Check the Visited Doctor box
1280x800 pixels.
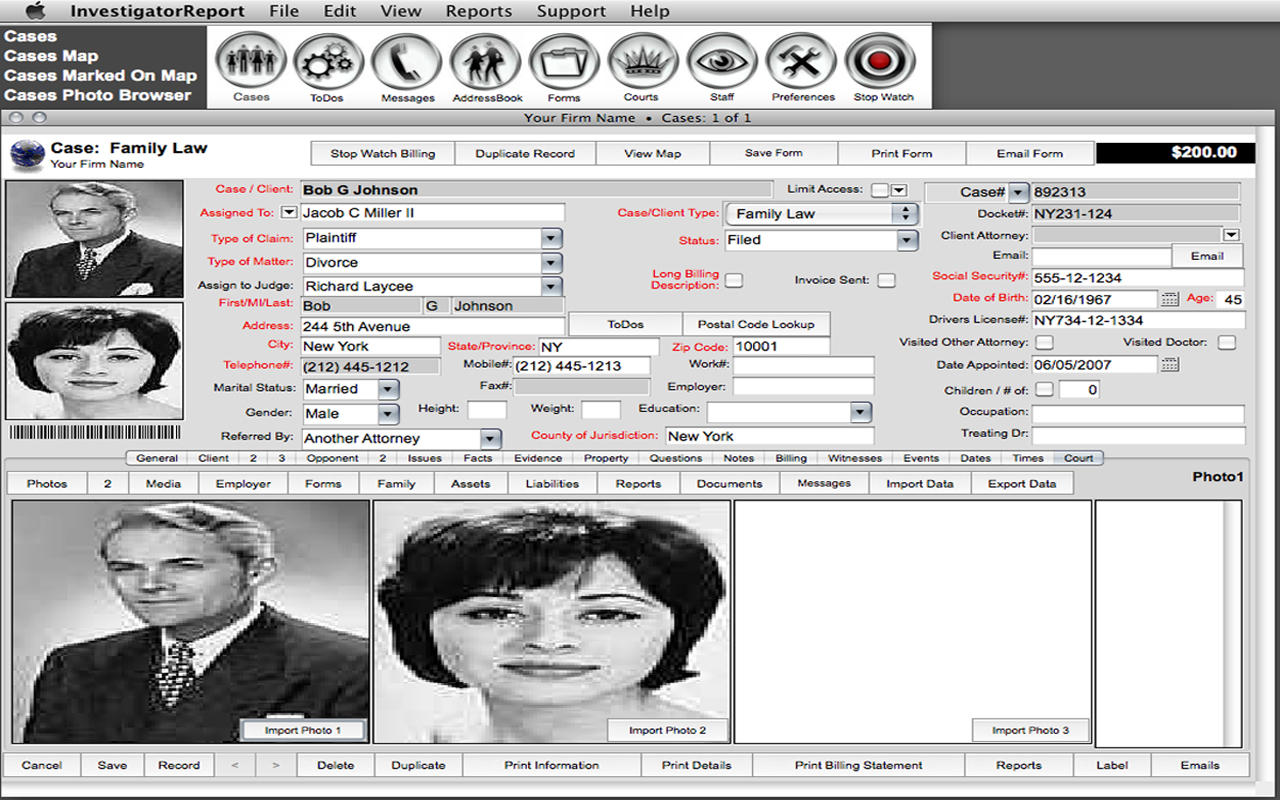[1227, 342]
